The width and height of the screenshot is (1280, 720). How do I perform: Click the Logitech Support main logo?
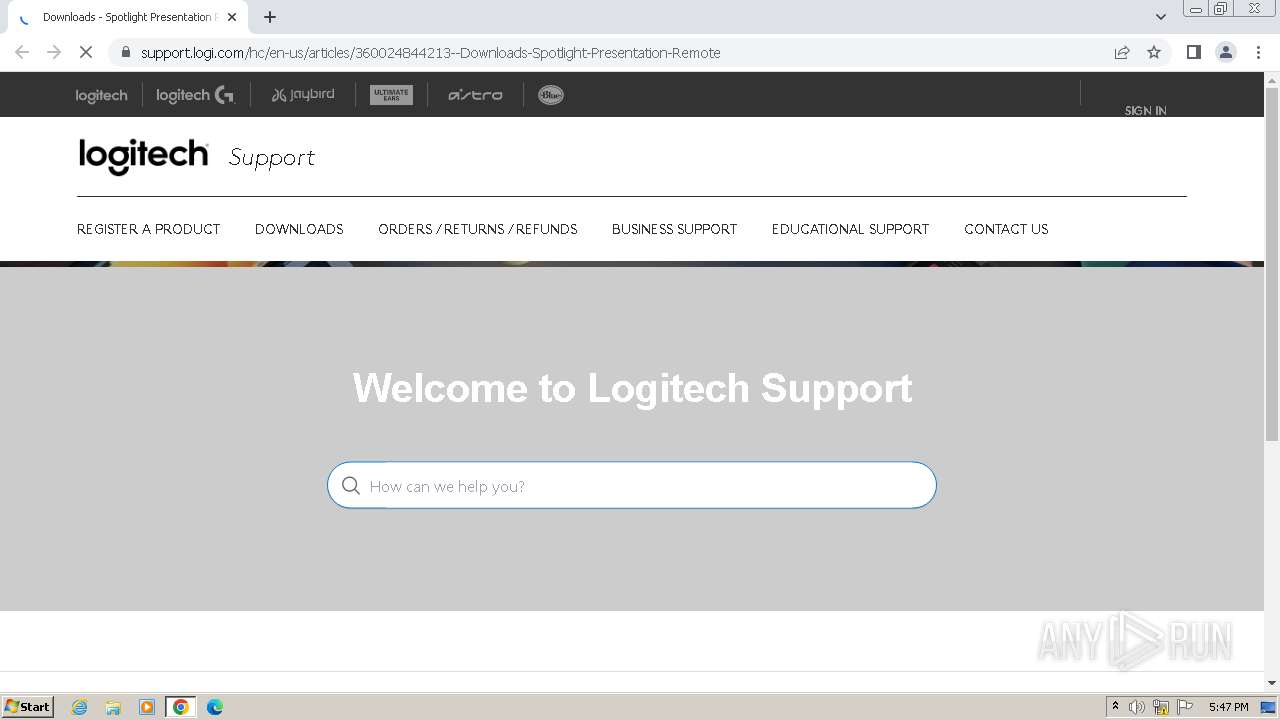pyautogui.click(x=196, y=156)
